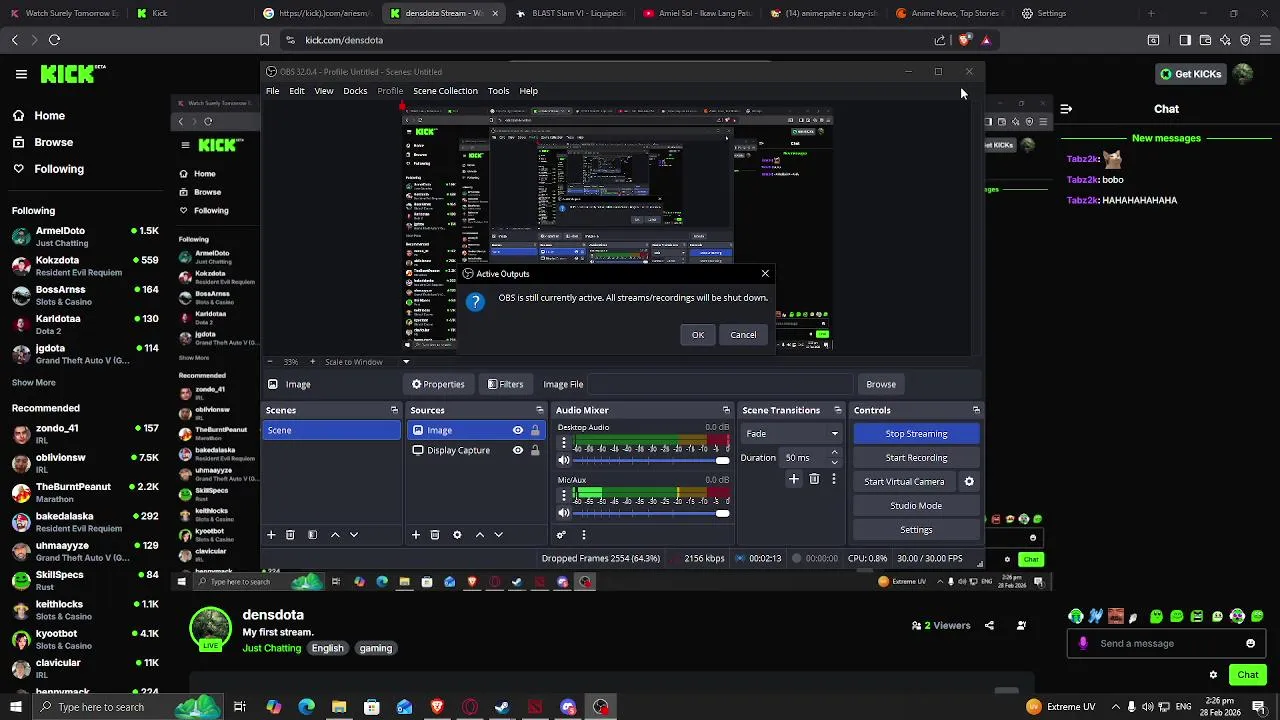Image resolution: width=1280 pixels, height=720 pixels.
Task: Open the Fade transition dropdown
Action: 792,434
